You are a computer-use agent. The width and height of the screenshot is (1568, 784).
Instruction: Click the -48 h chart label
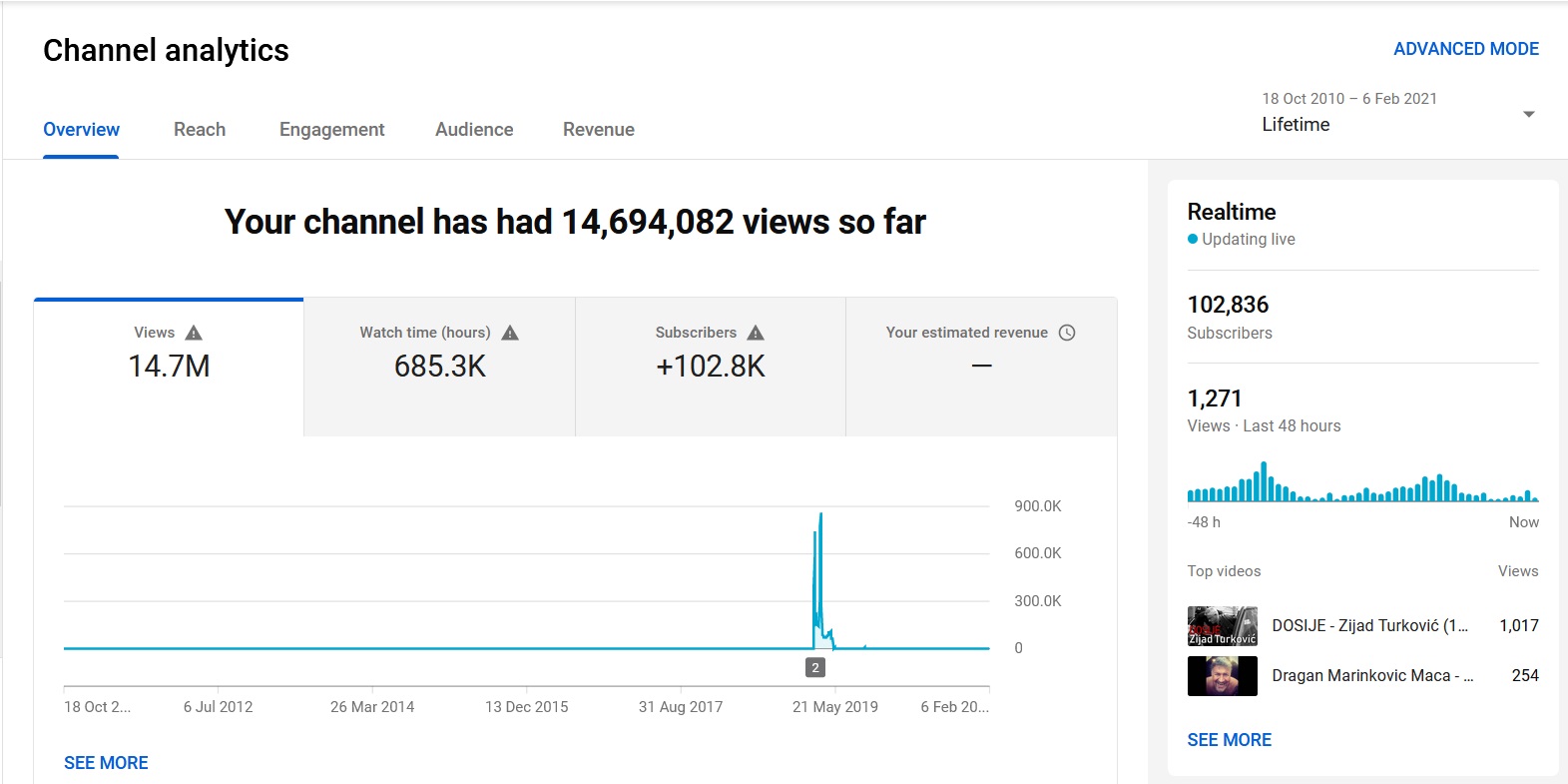pyautogui.click(x=1204, y=522)
